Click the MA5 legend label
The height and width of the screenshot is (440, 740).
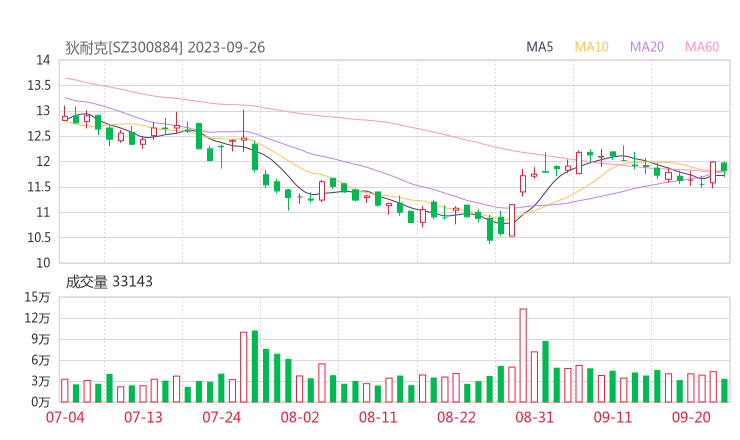pos(539,47)
